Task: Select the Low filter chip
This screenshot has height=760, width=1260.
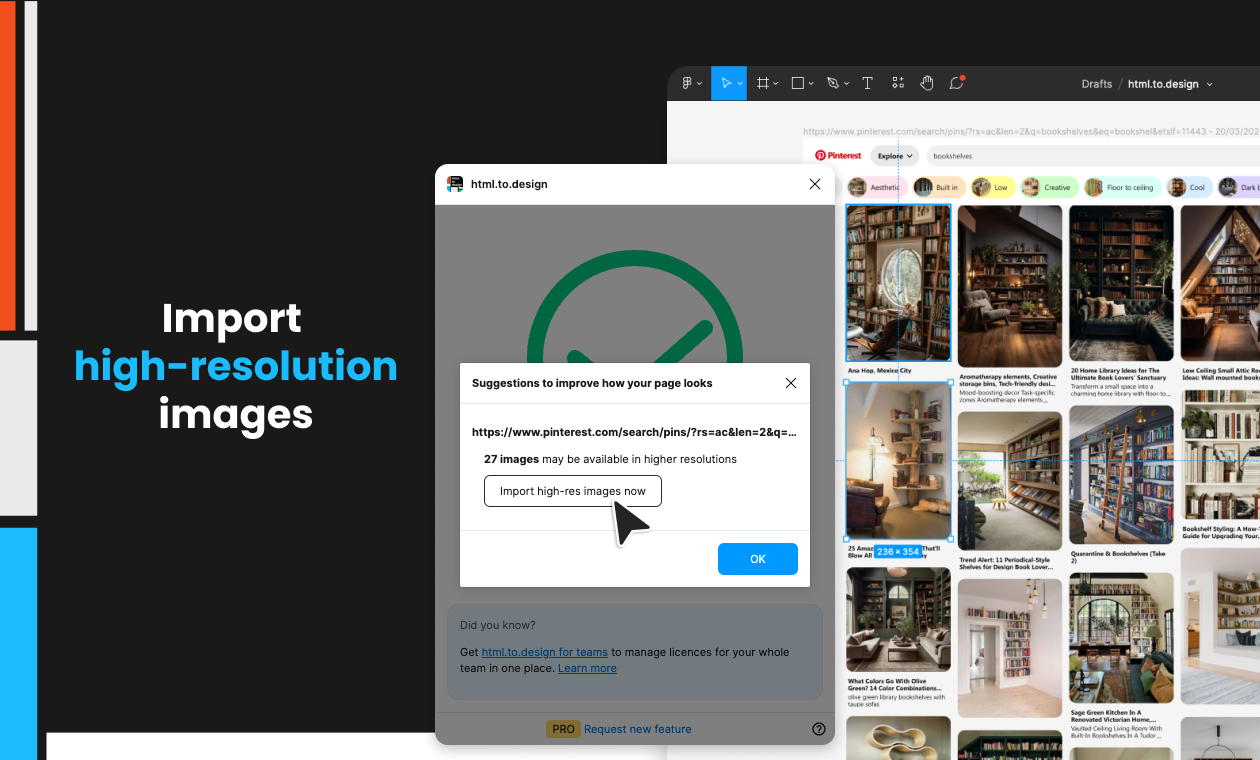Action: 991,187
